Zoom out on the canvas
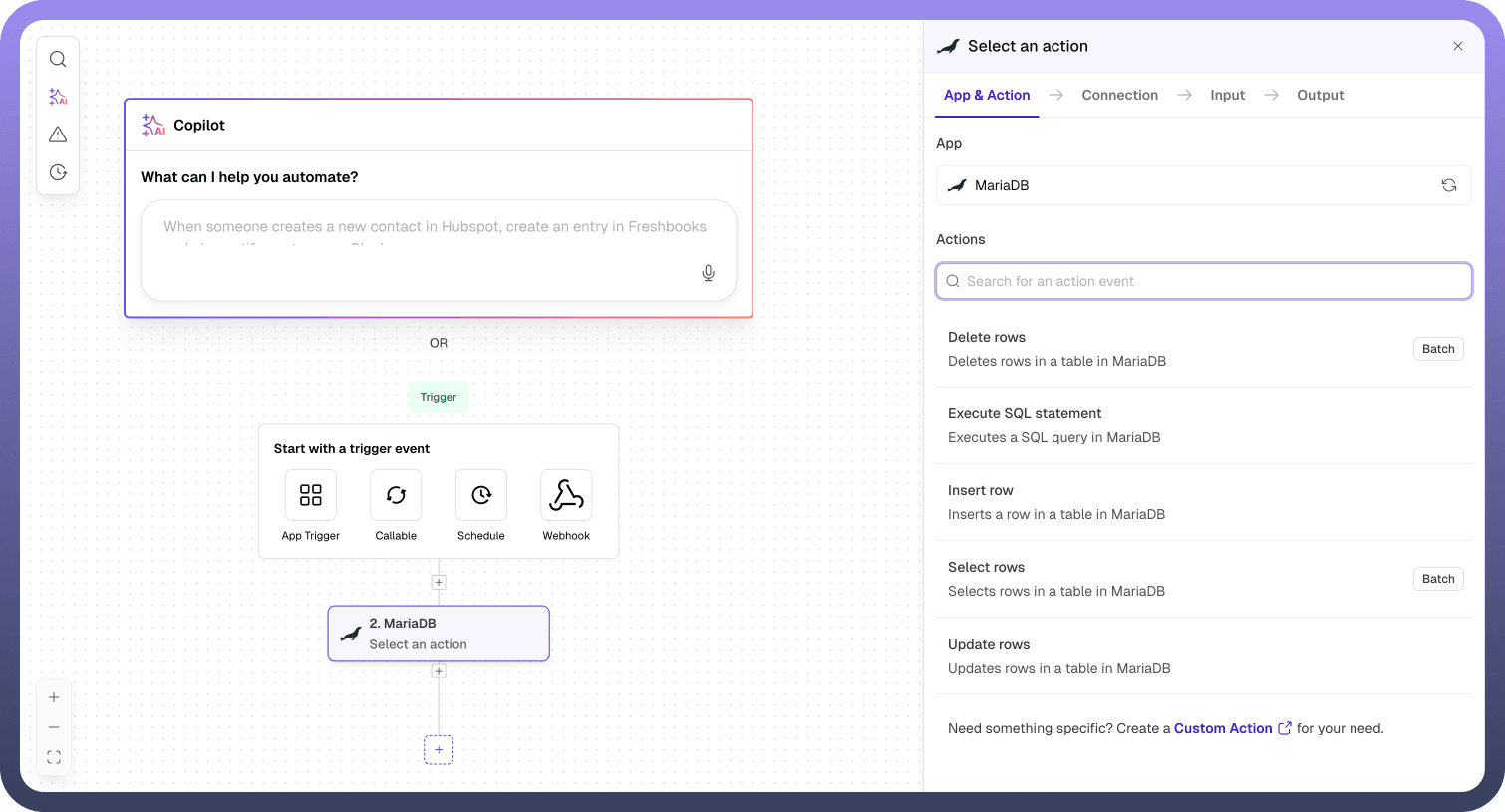The width and height of the screenshot is (1505, 812). click(54, 727)
